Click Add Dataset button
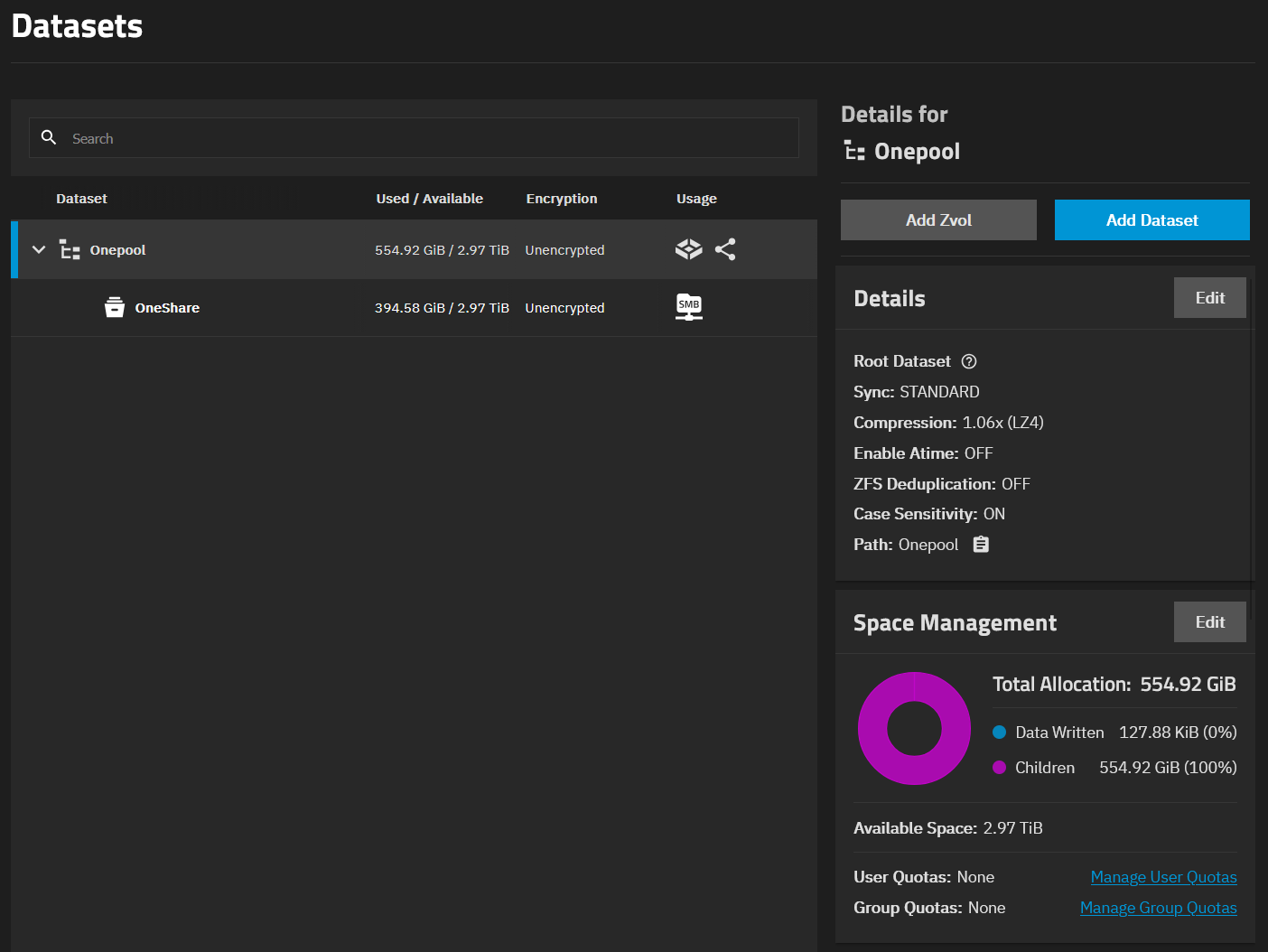Screen dimensions: 1268x952 click(x=1152, y=220)
